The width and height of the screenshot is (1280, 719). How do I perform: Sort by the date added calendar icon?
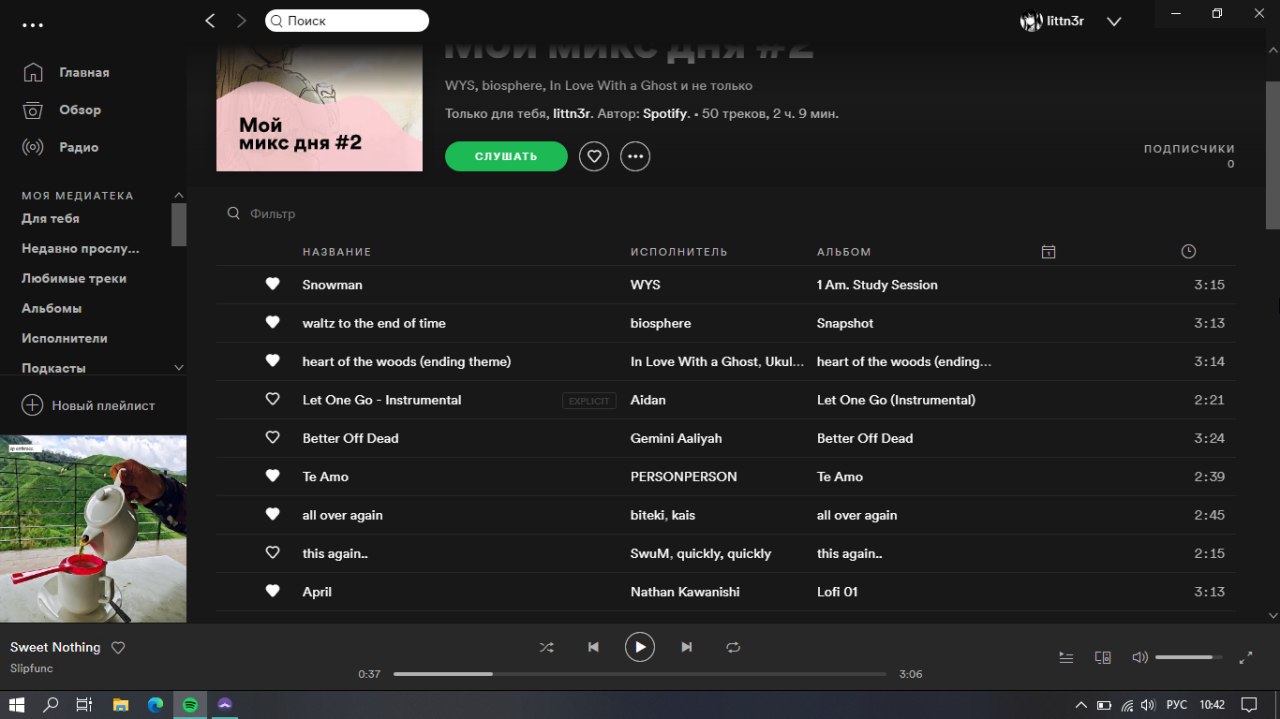click(1048, 252)
